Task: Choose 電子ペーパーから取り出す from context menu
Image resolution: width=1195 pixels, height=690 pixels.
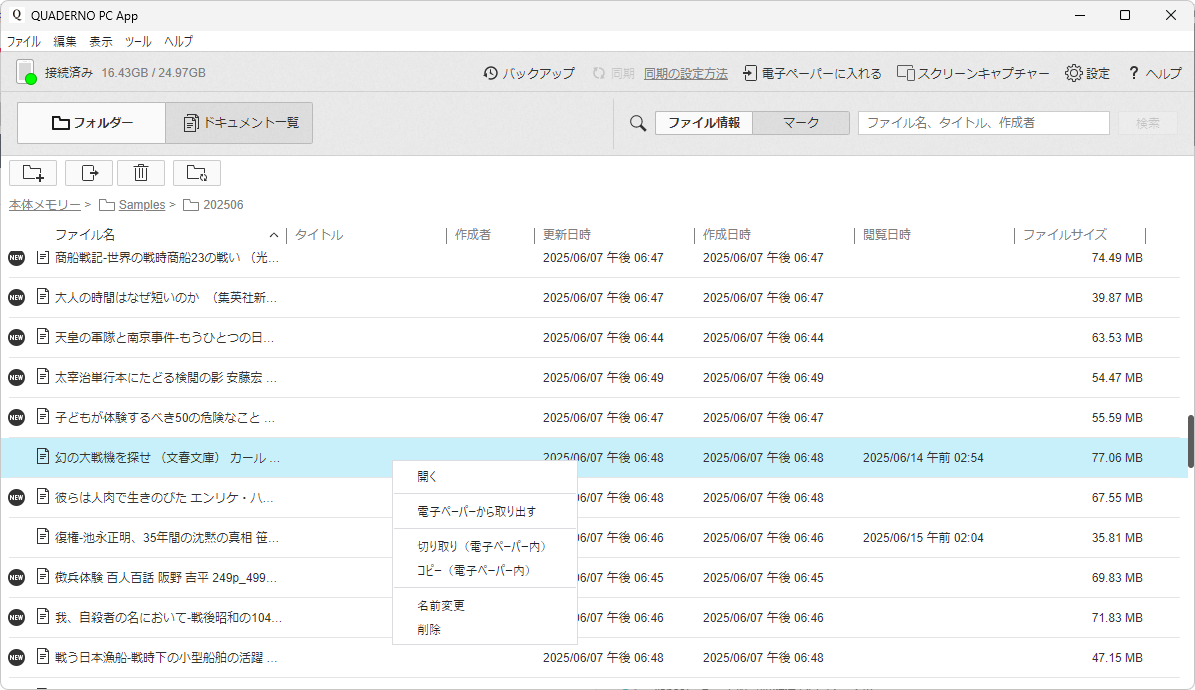Action: pyautogui.click(x=485, y=512)
